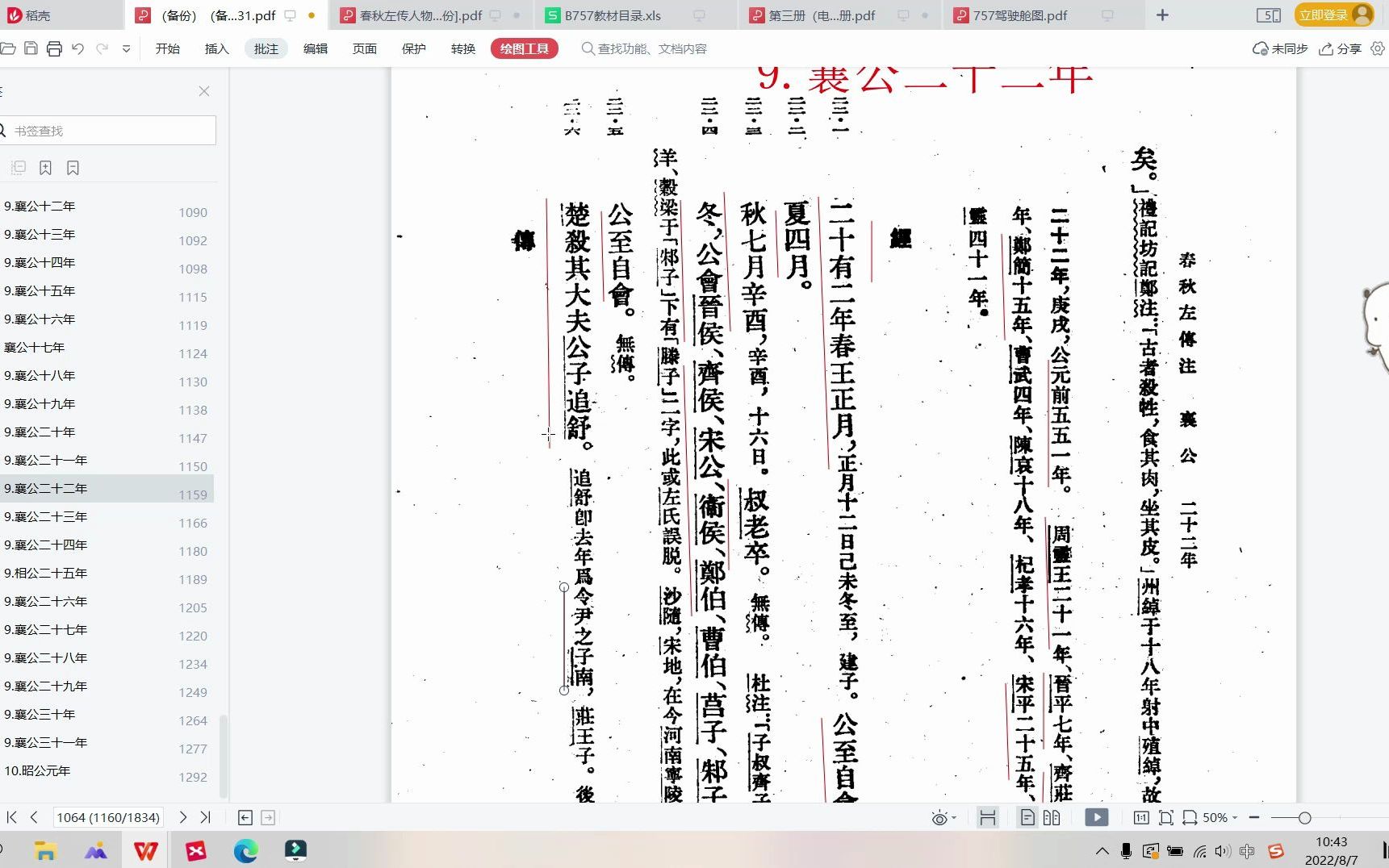Click the save file icon
Image resolution: width=1389 pixels, height=868 pixels.
click(31, 48)
